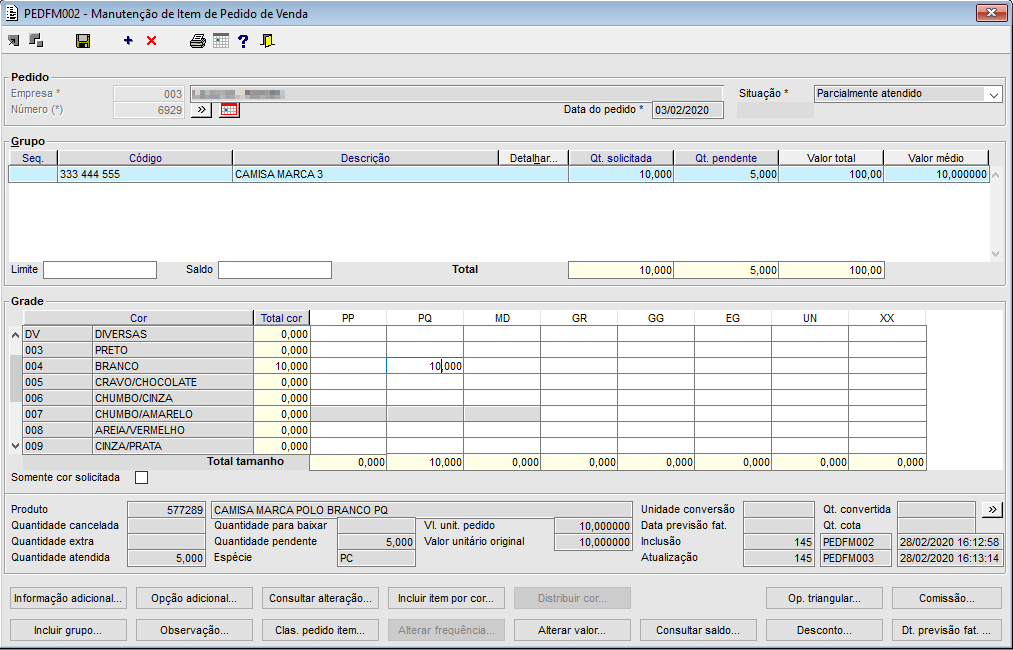
Task: Click the Limite input field
Action: 100,270
